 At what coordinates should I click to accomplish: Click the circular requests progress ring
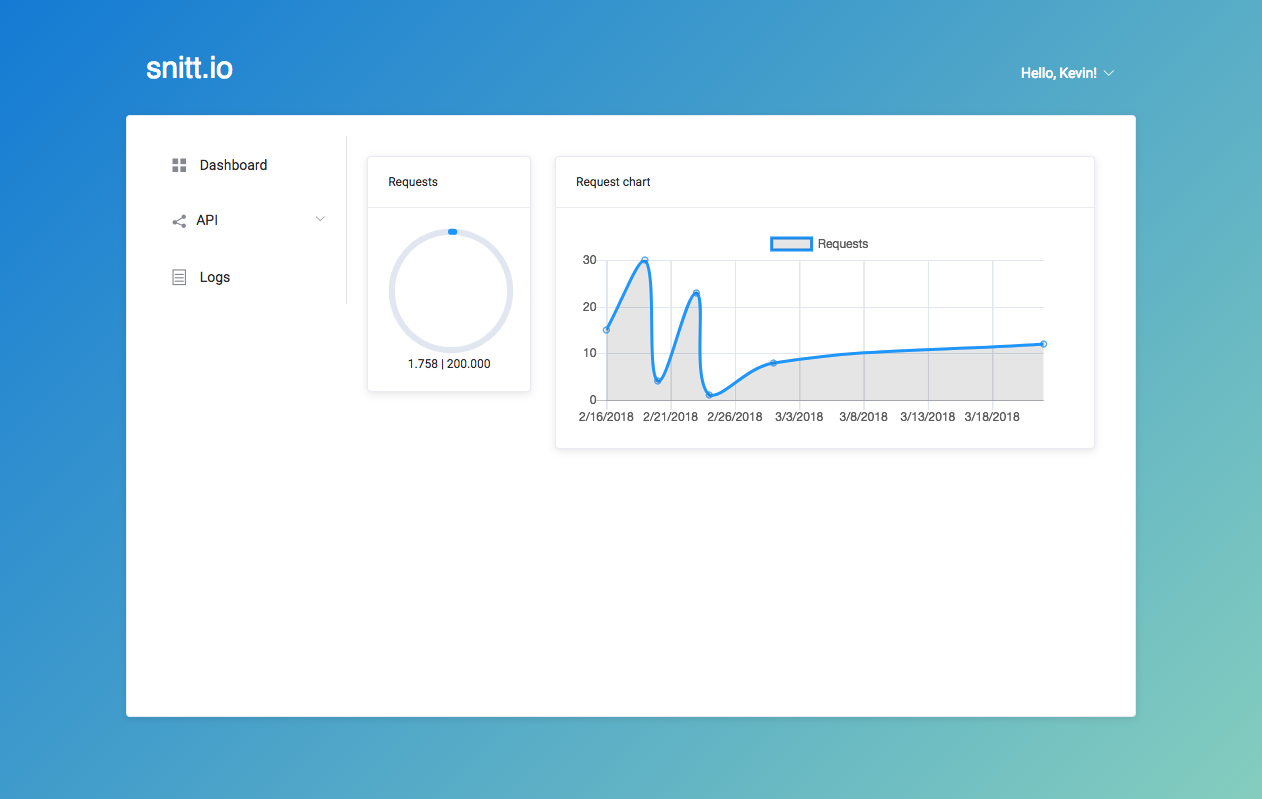(x=451, y=290)
